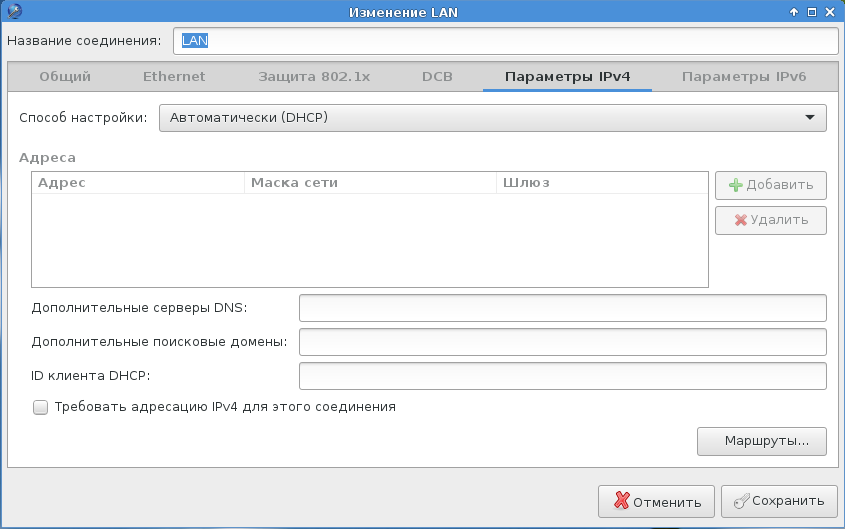
Task: Maximize the Изменение LAN window
Action: 812,11
